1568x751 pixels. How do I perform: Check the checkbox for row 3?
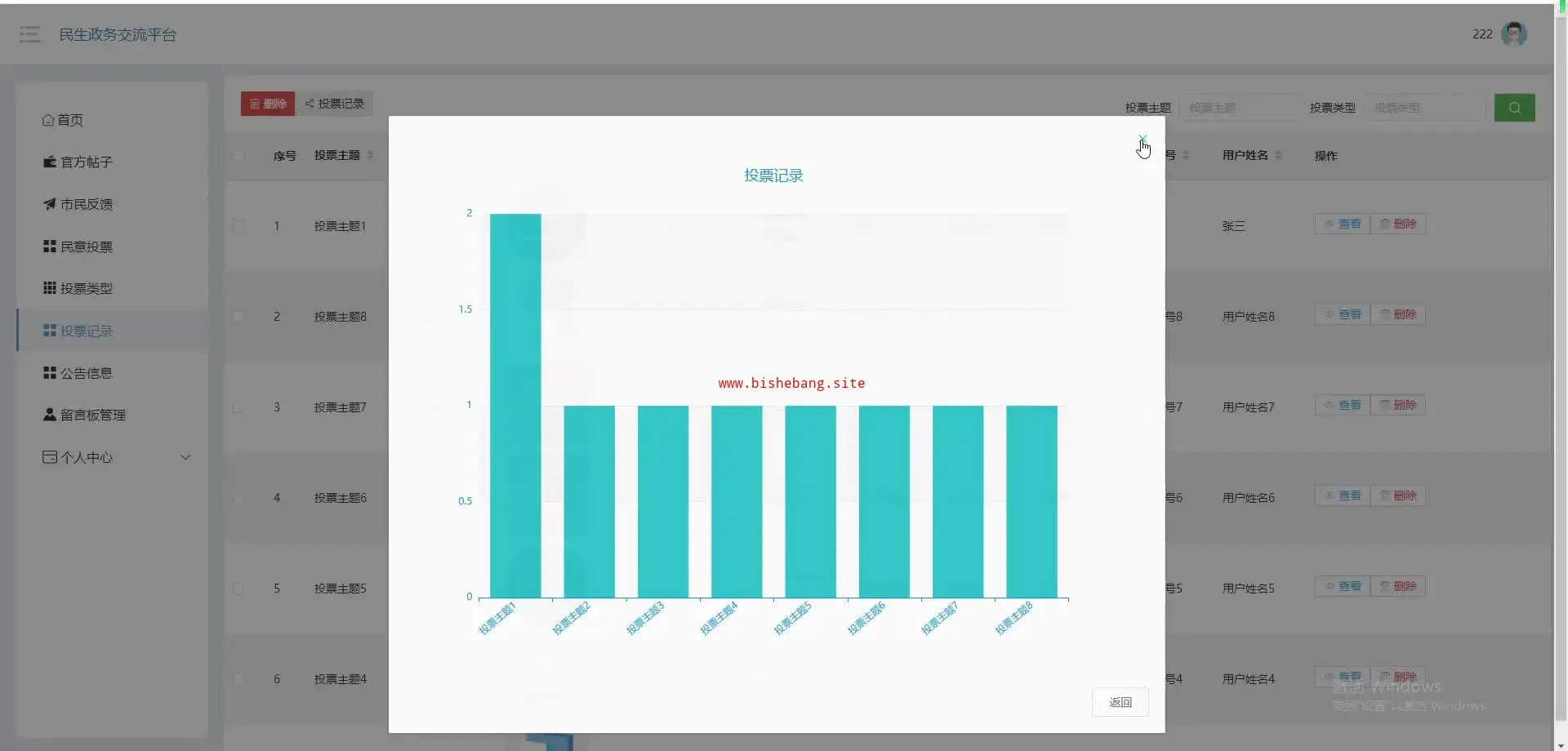click(238, 407)
